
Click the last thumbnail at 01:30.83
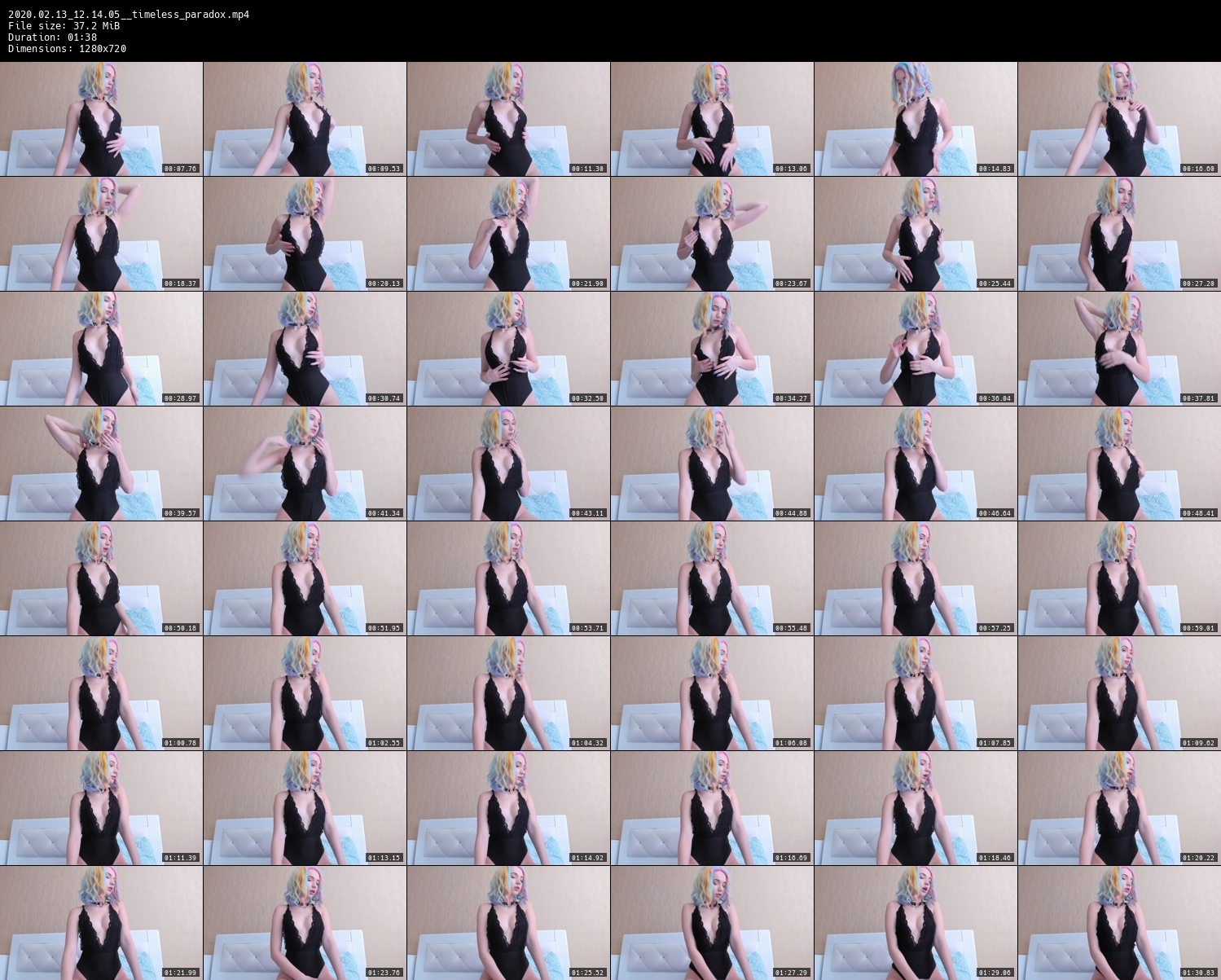(x=1119, y=923)
